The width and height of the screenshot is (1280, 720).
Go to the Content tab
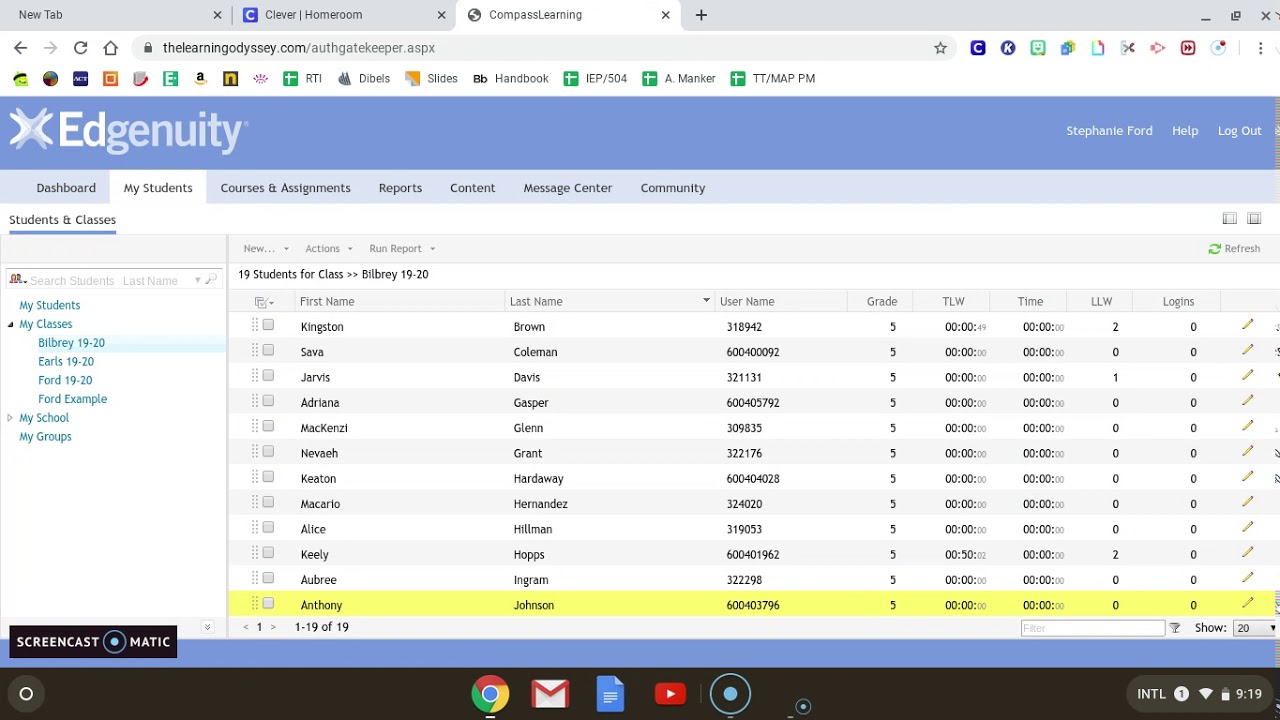(x=473, y=187)
